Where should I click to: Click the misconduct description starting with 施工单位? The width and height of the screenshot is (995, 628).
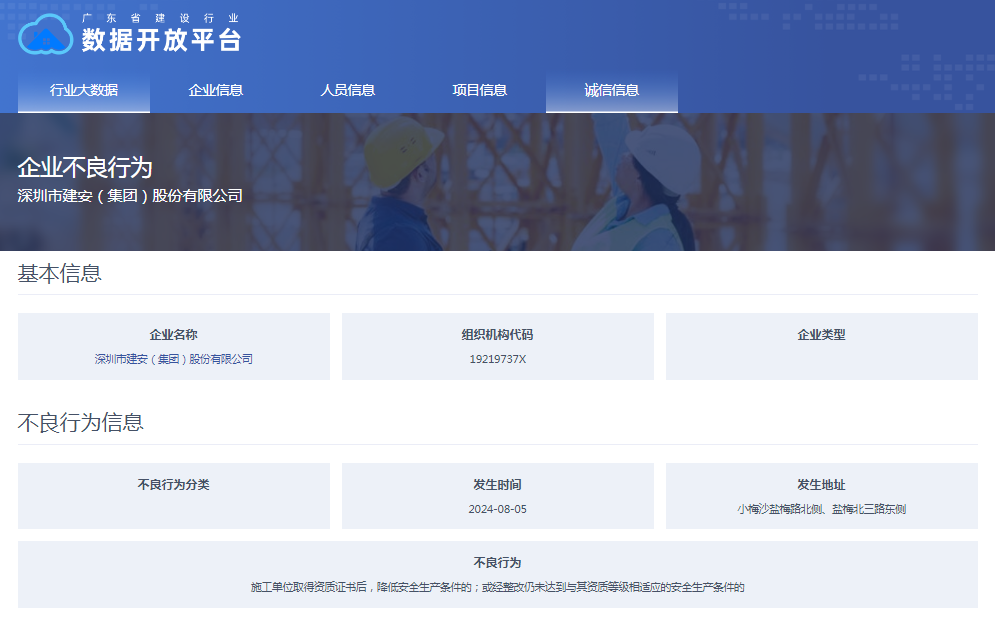coord(497,587)
